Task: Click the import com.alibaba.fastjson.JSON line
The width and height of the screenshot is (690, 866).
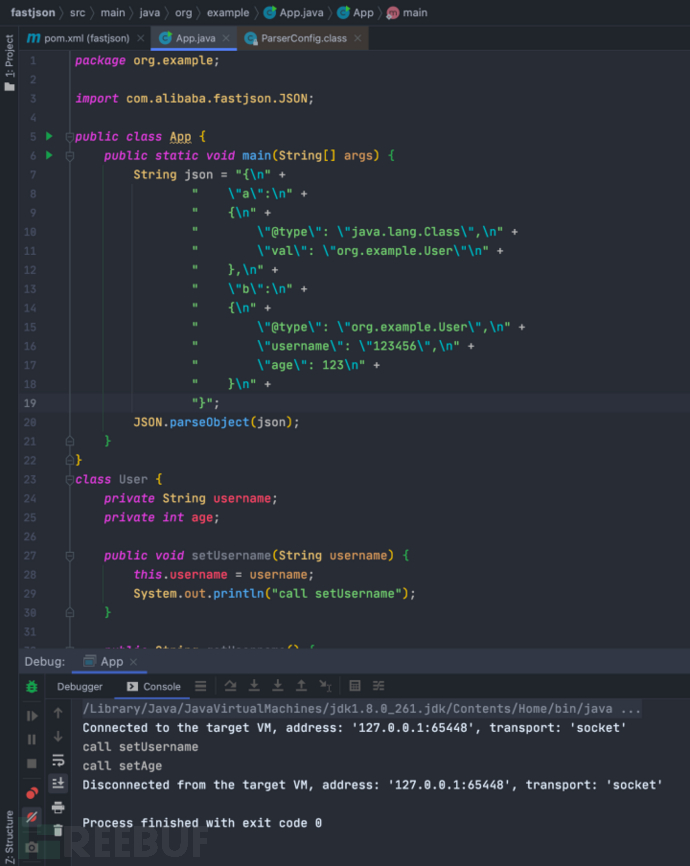Action: coord(194,98)
